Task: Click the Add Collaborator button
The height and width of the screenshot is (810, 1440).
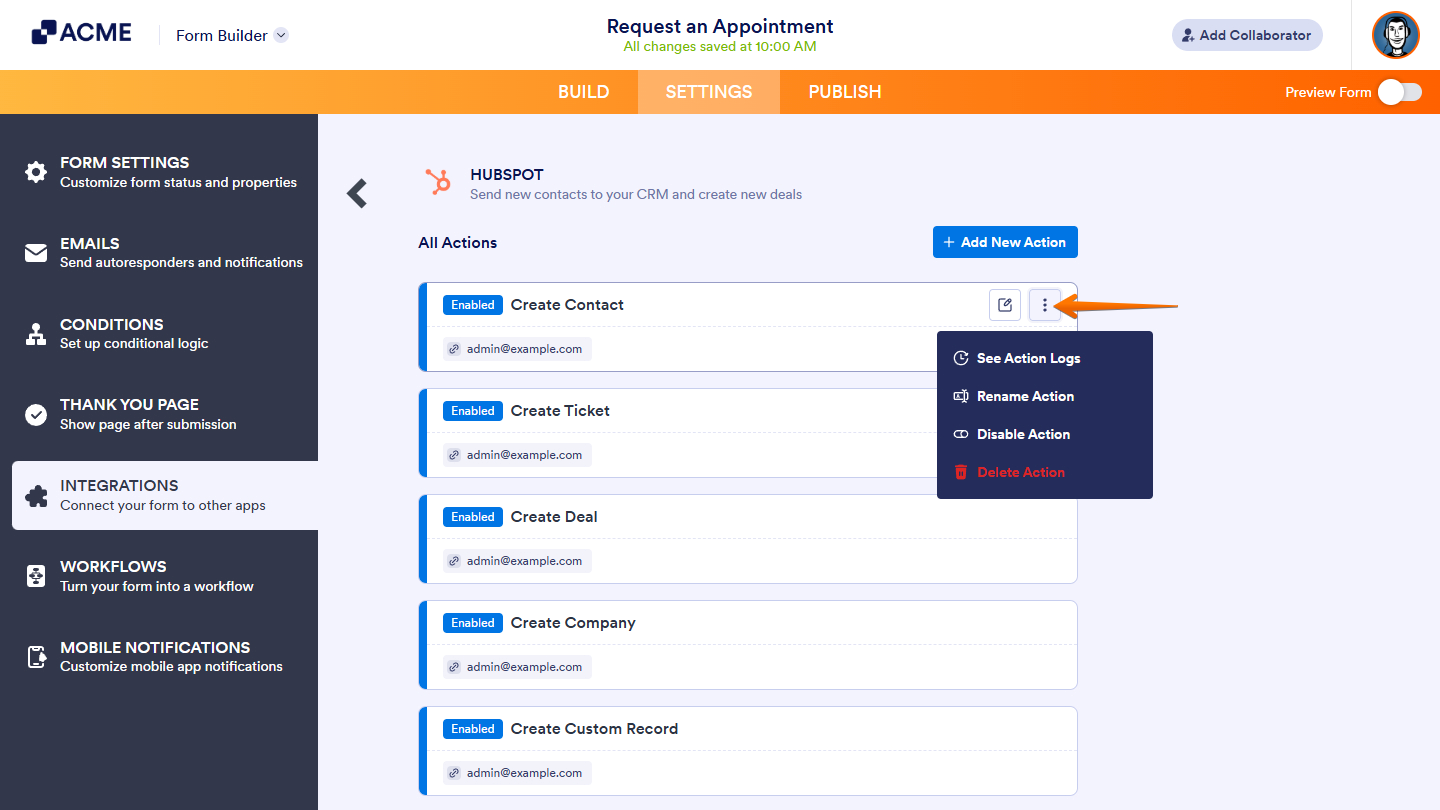Action: click(x=1247, y=34)
